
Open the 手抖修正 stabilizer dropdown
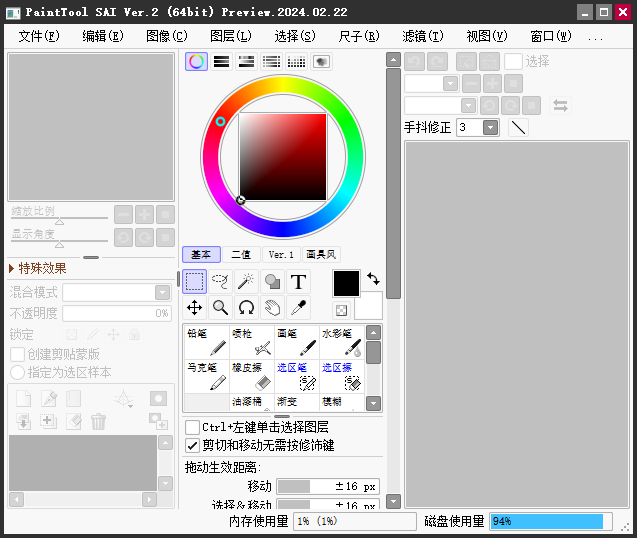(490, 128)
